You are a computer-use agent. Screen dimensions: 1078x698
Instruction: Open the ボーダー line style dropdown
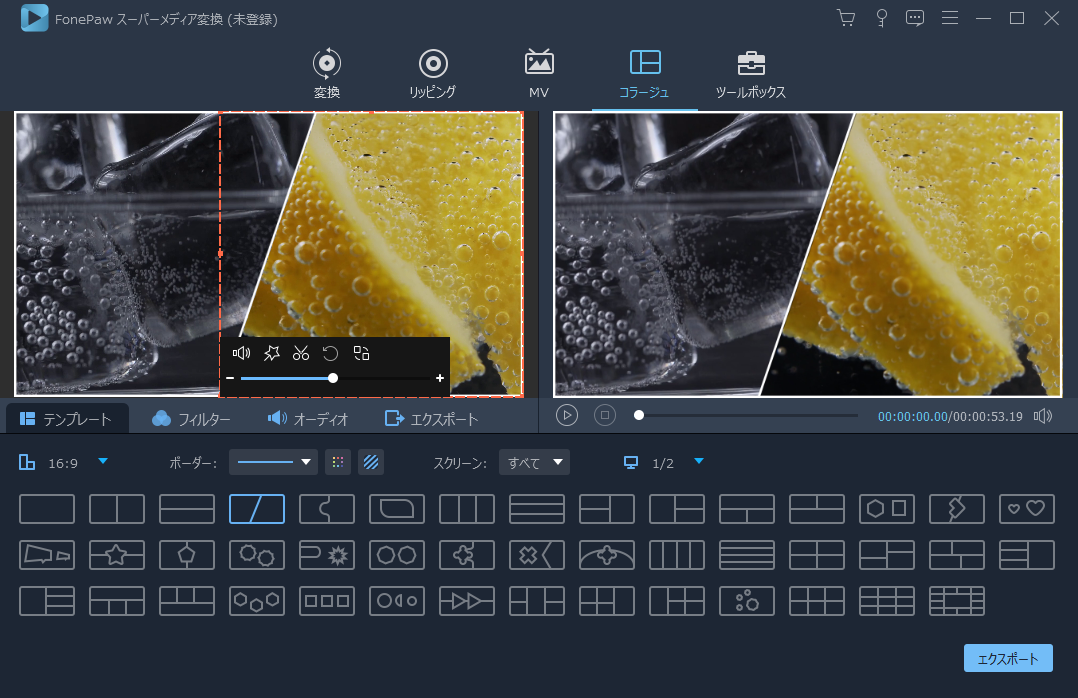click(x=273, y=462)
